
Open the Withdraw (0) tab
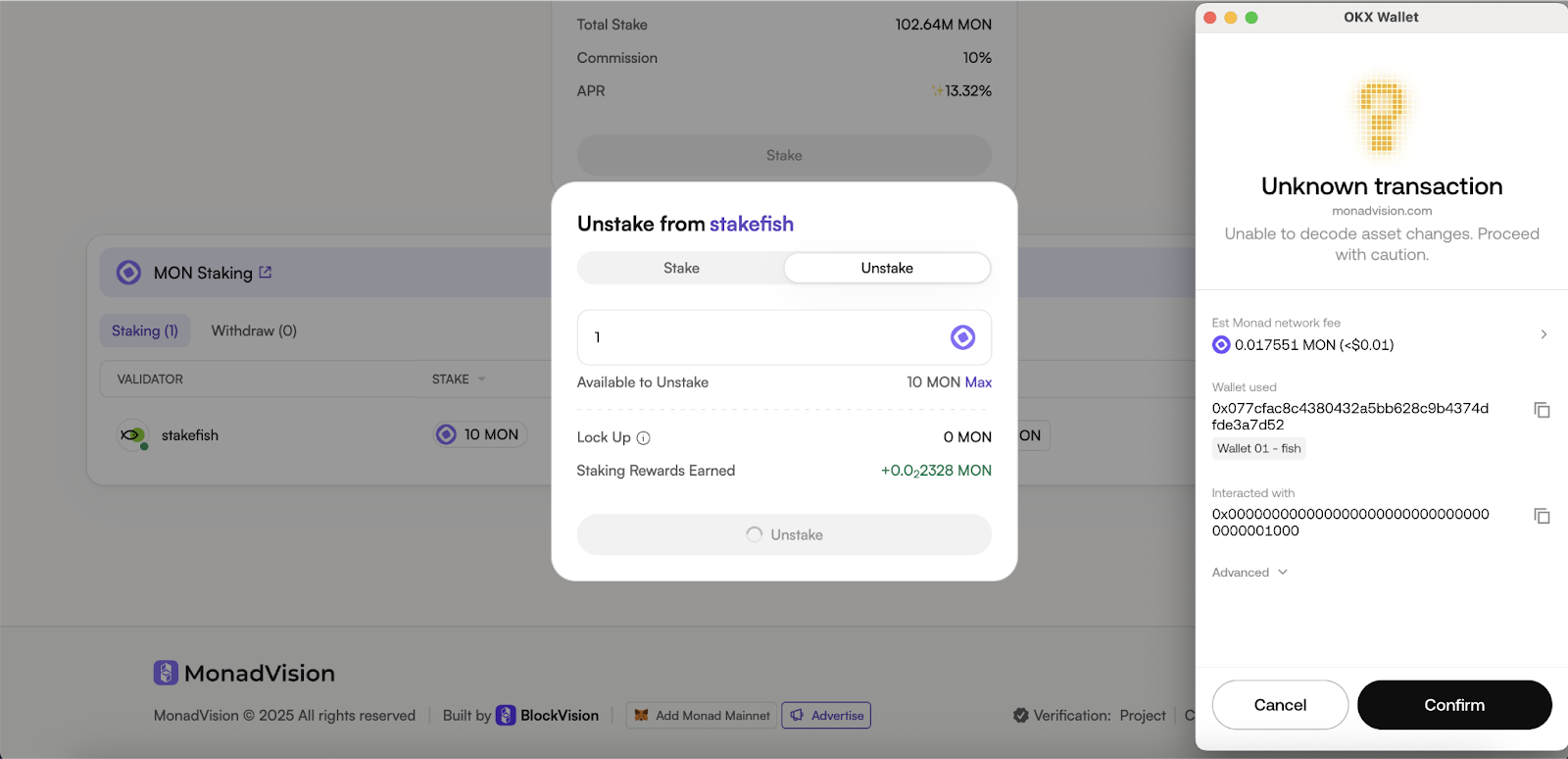(254, 330)
